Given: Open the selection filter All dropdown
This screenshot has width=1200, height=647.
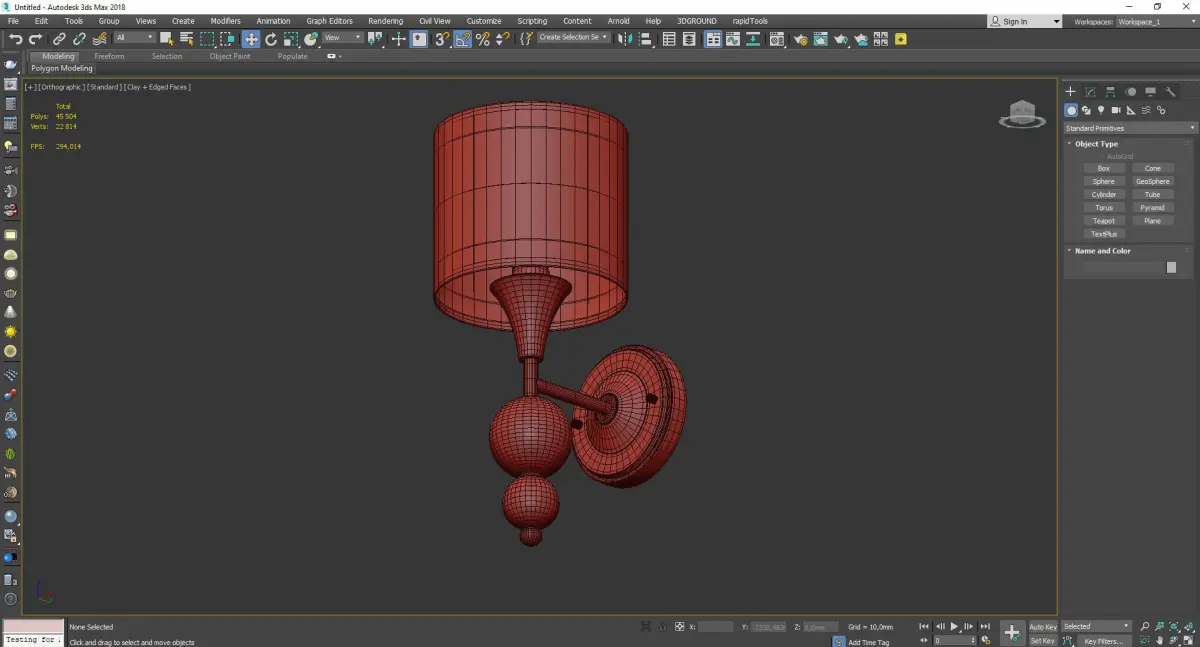Looking at the screenshot, I should click(134, 38).
